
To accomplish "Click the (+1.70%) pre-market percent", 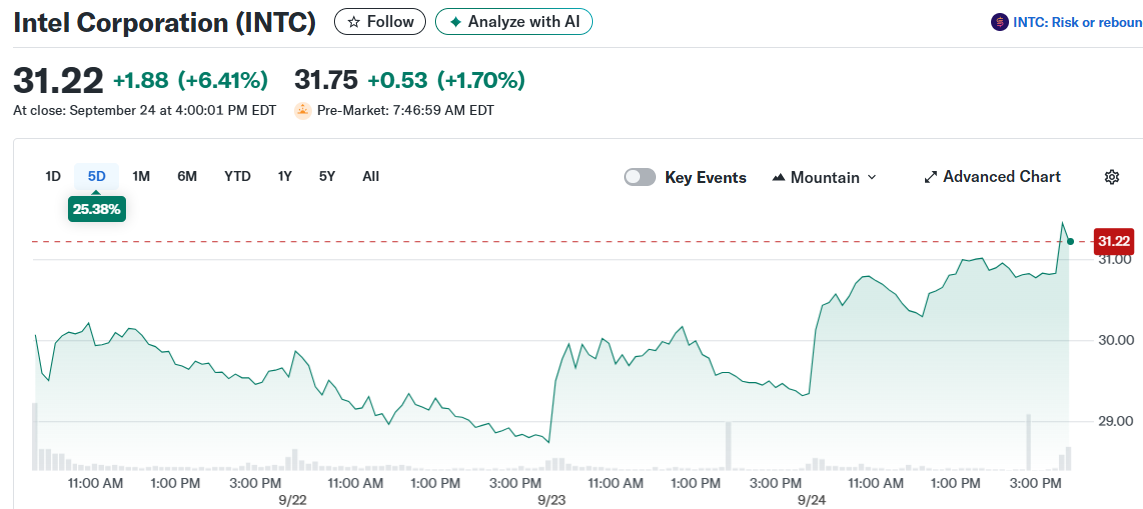I will coord(481,80).
